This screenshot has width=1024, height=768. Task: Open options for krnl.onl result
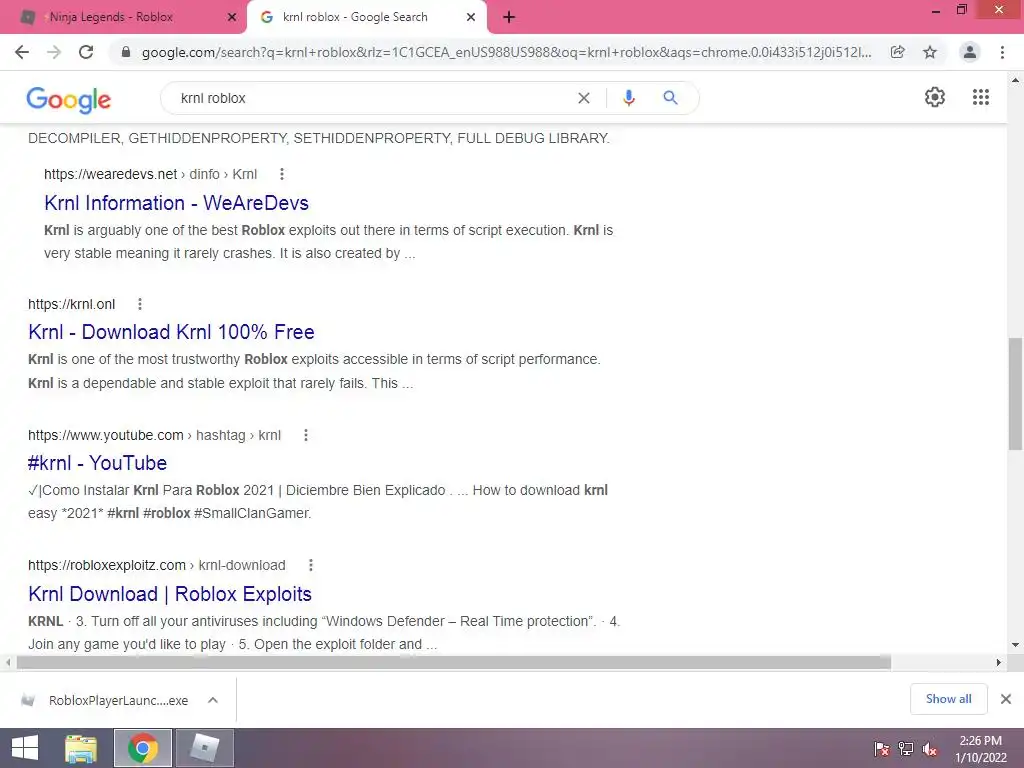[140, 304]
